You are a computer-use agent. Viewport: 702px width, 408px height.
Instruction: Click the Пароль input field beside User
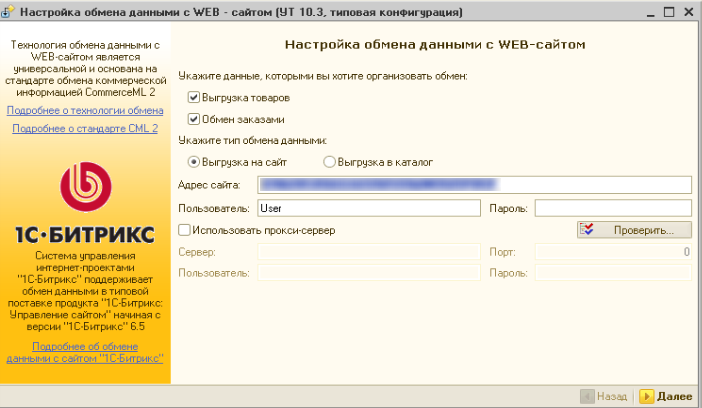click(x=613, y=208)
